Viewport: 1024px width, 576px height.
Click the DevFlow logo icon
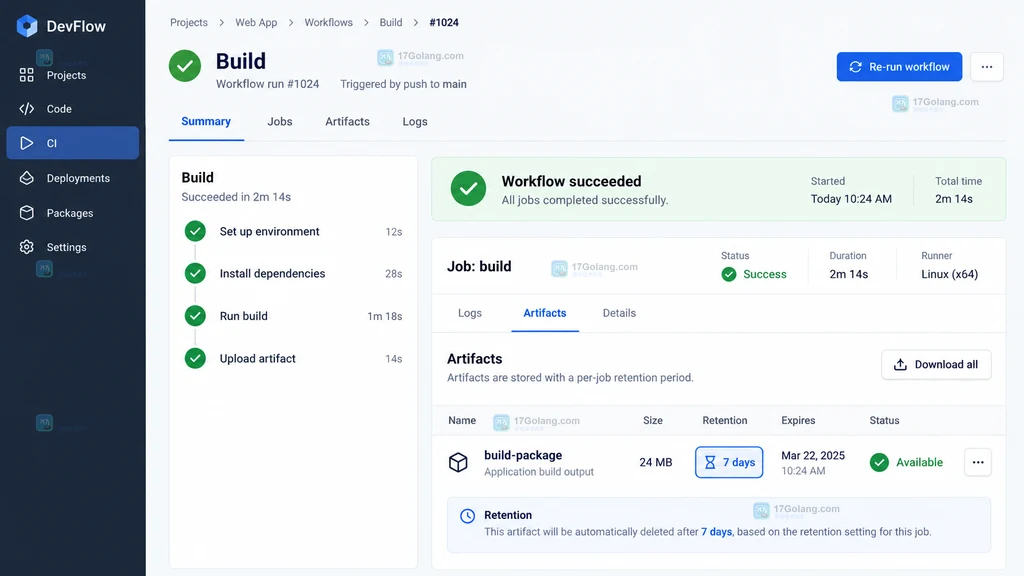[x=27, y=26]
